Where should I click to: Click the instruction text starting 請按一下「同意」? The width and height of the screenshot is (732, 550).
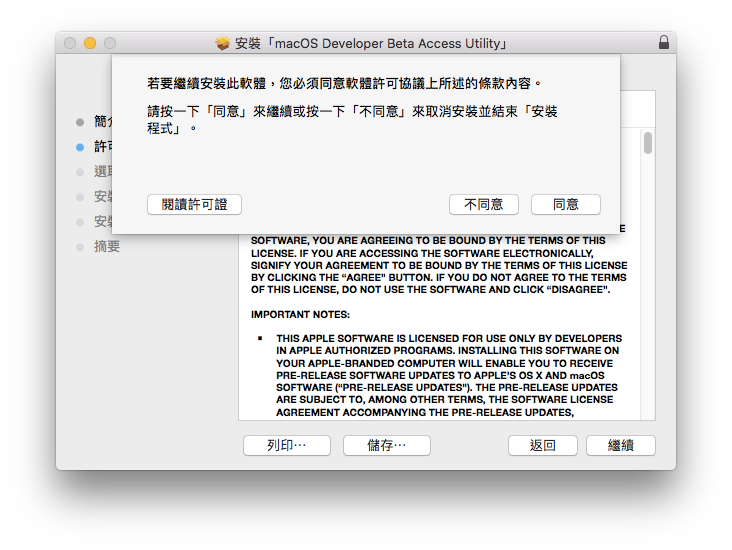pos(352,120)
